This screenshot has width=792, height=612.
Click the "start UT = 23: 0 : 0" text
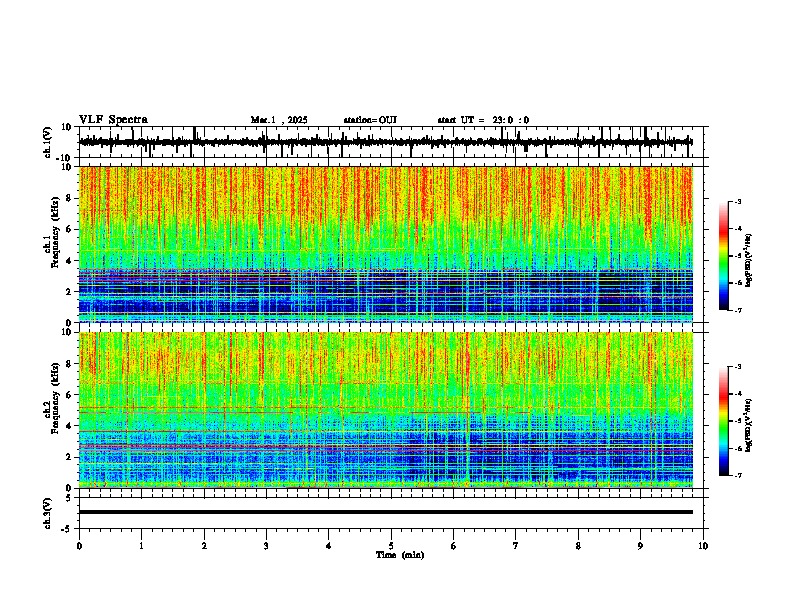click(483, 120)
